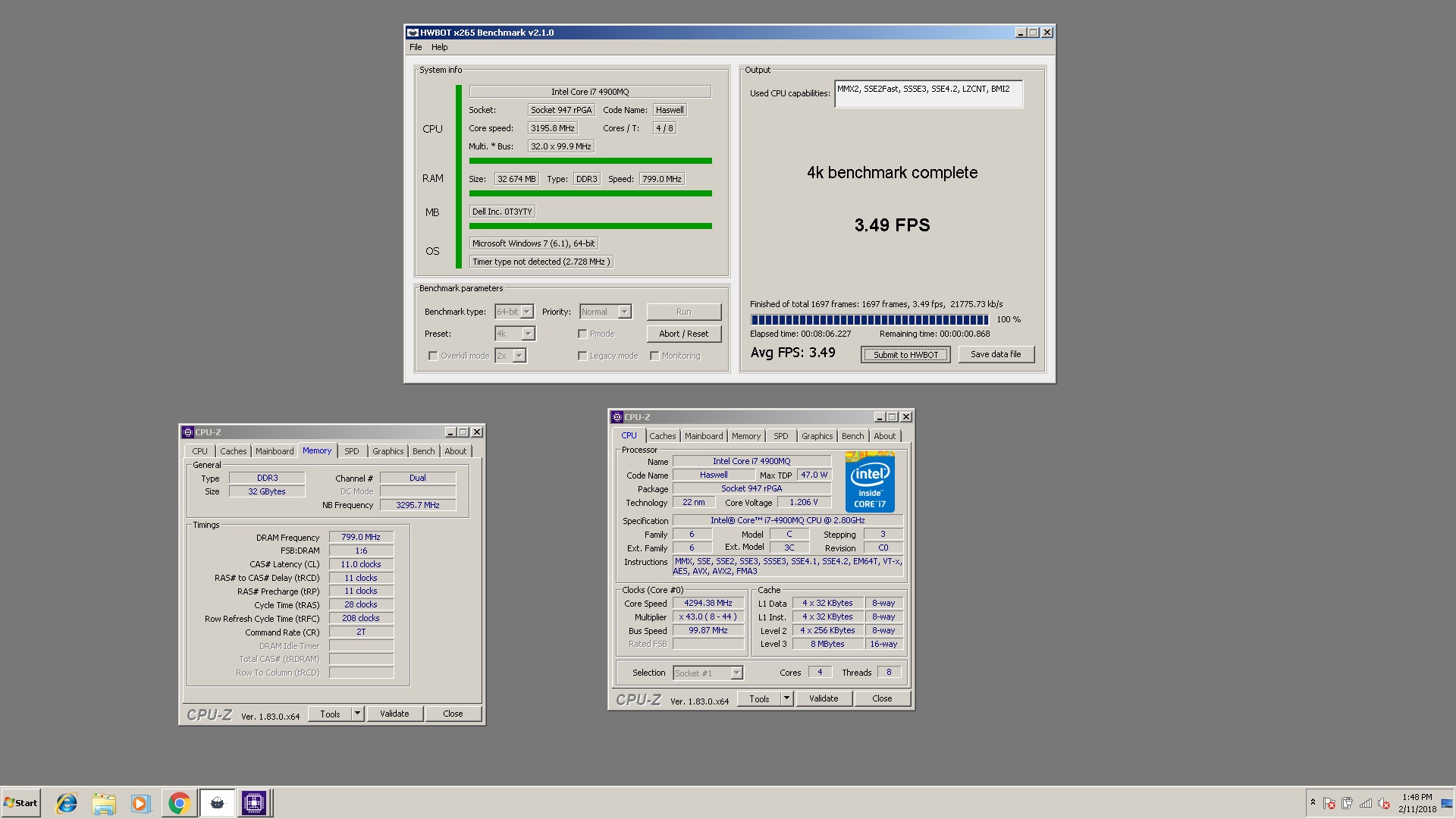Click the taskbar clock showing 1:48 PM

pos(1417,803)
